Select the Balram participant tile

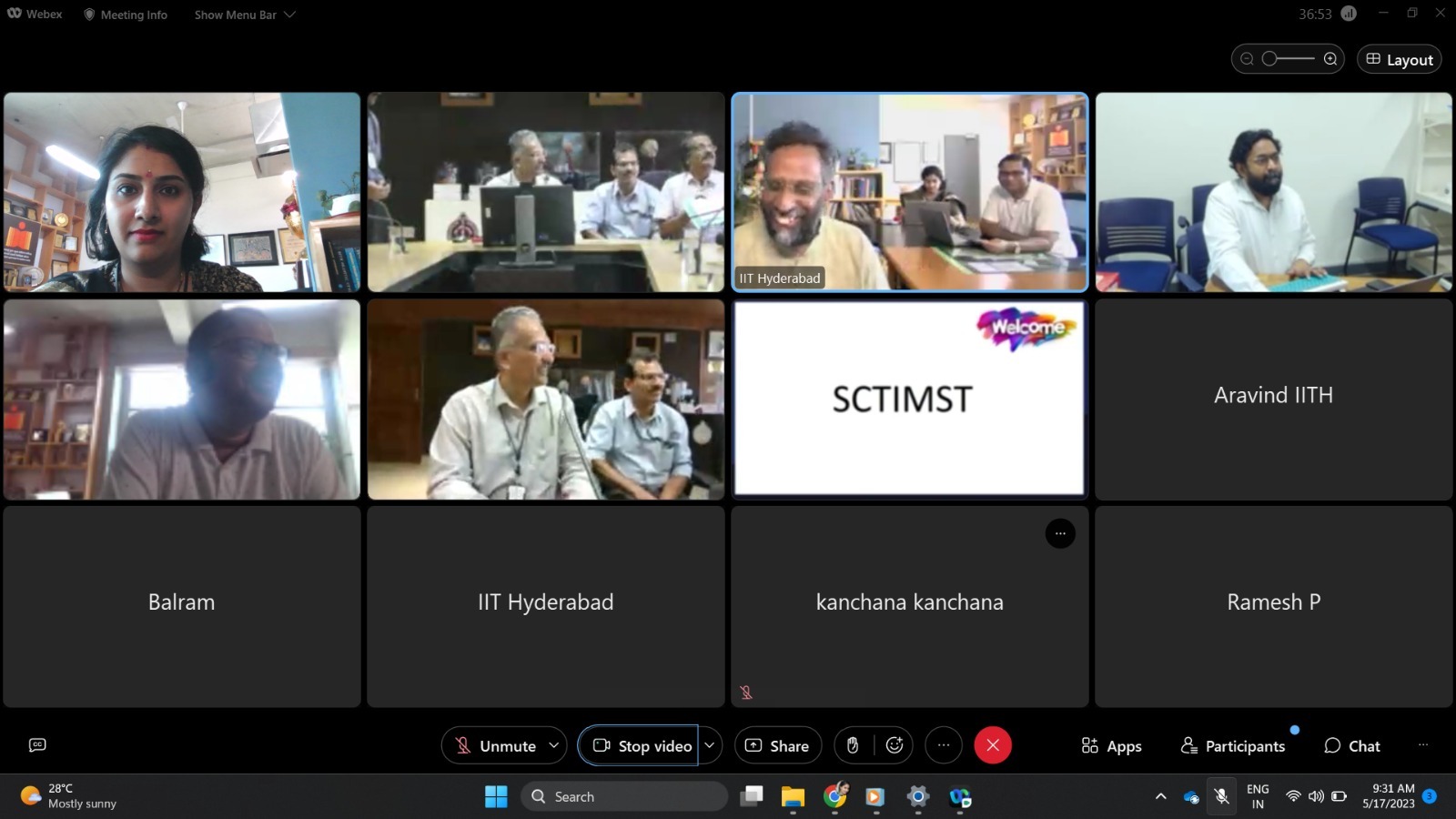[182, 606]
